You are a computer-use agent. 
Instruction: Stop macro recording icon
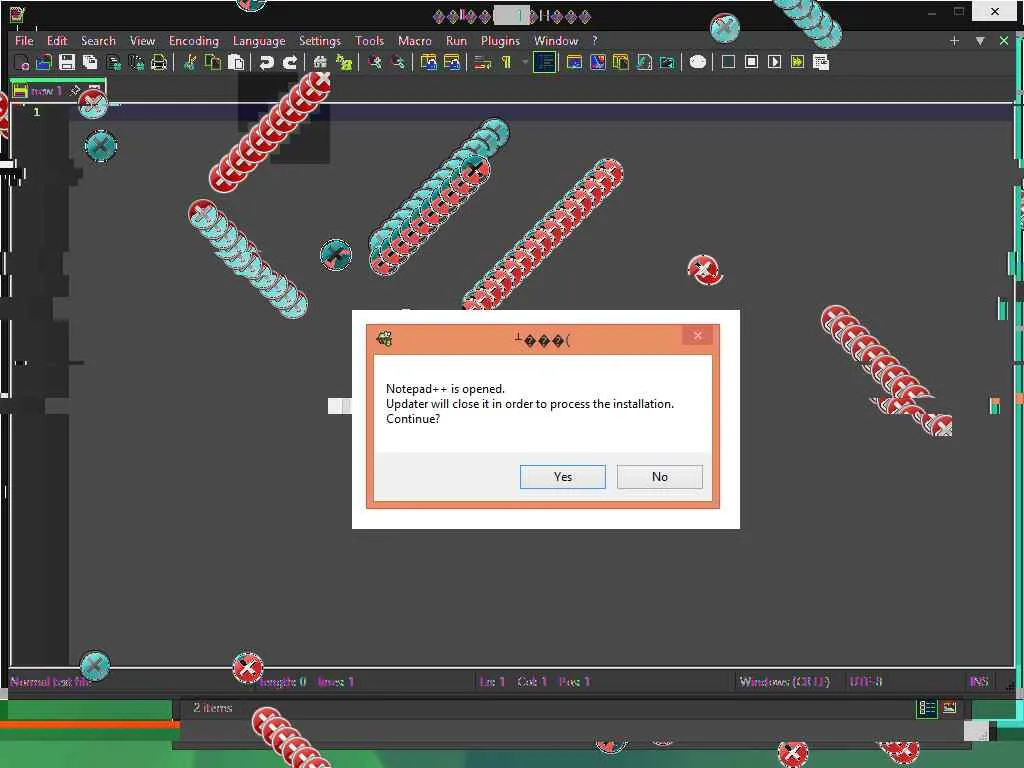click(x=751, y=62)
